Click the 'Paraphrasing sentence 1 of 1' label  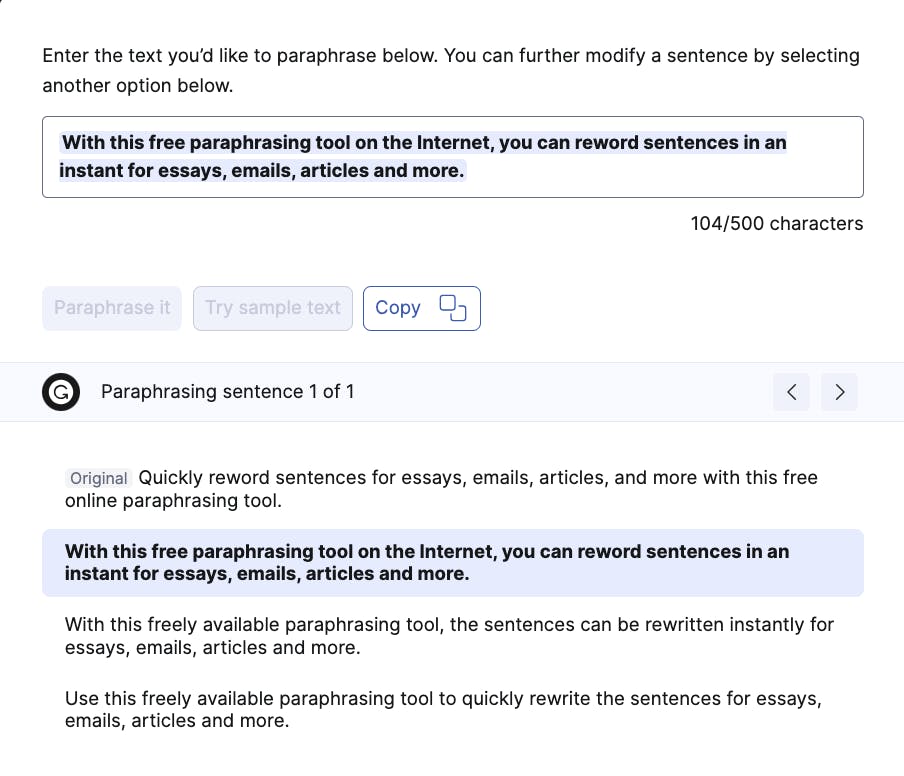click(x=228, y=392)
